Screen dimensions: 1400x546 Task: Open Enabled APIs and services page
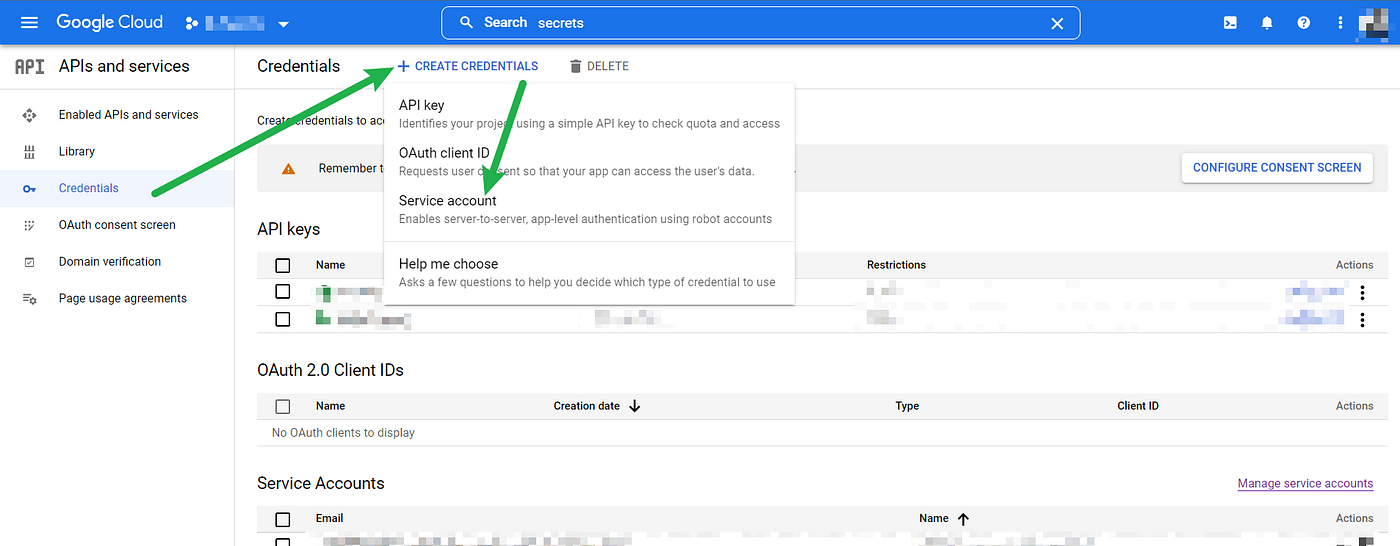(x=128, y=115)
